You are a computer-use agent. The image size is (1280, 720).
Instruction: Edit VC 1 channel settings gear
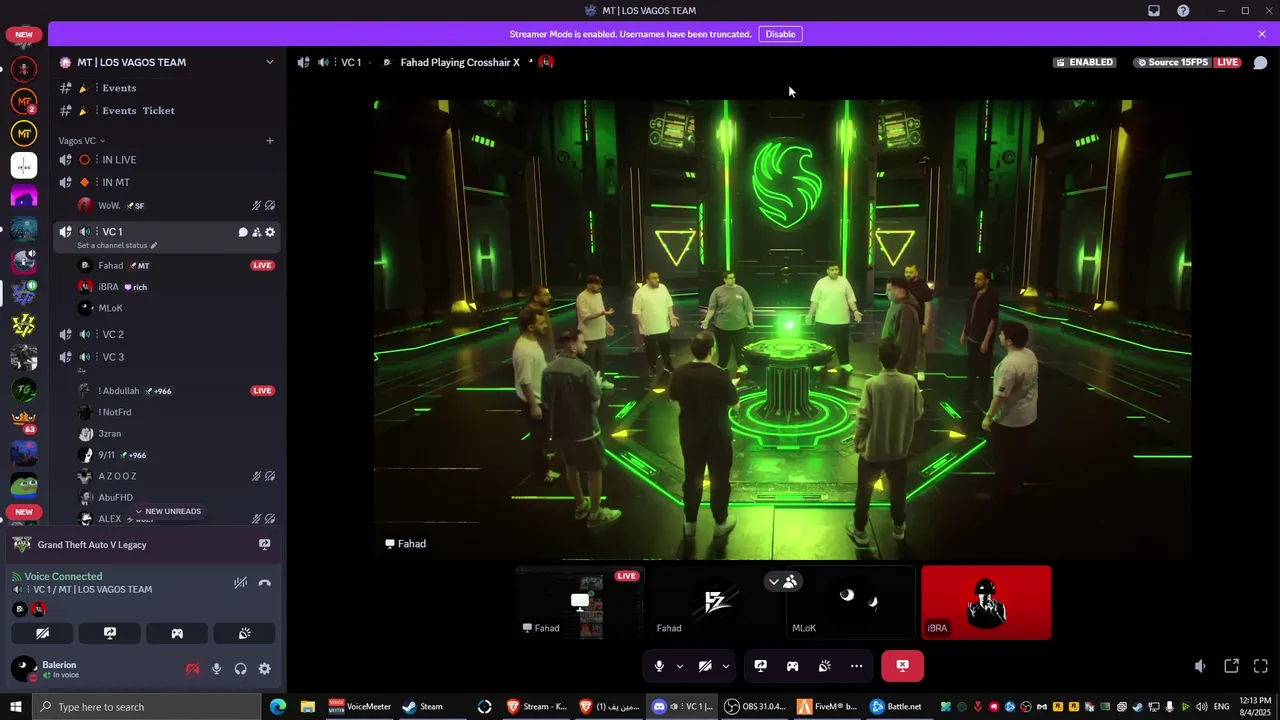(x=270, y=232)
